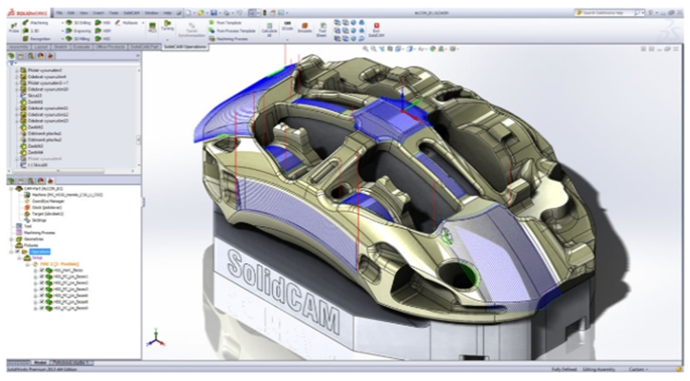Open the dropdown arrow beside Multiaxis
Viewport: 690px width, 381px height.
[x=143, y=23]
